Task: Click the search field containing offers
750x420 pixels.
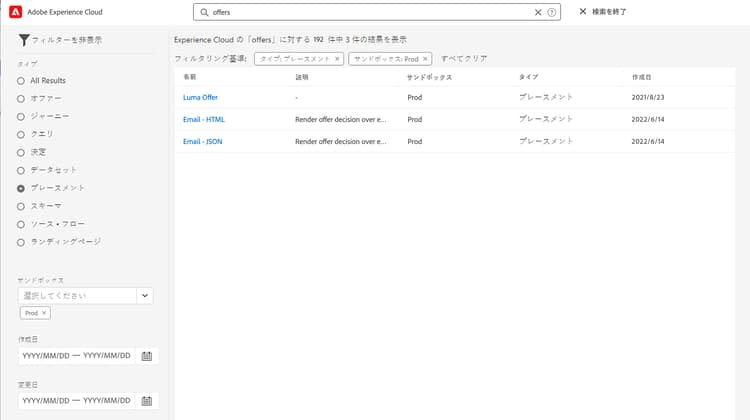Action: coord(377,12)
